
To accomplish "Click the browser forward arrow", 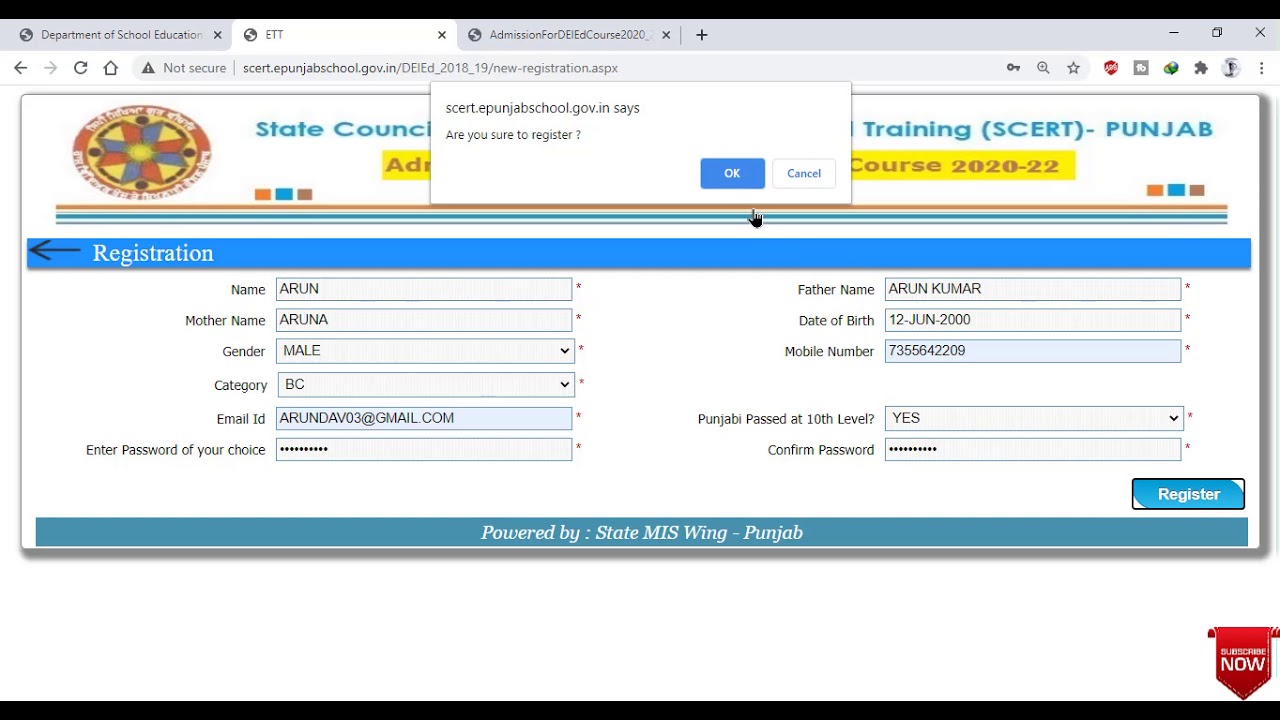I will point(51,68).
